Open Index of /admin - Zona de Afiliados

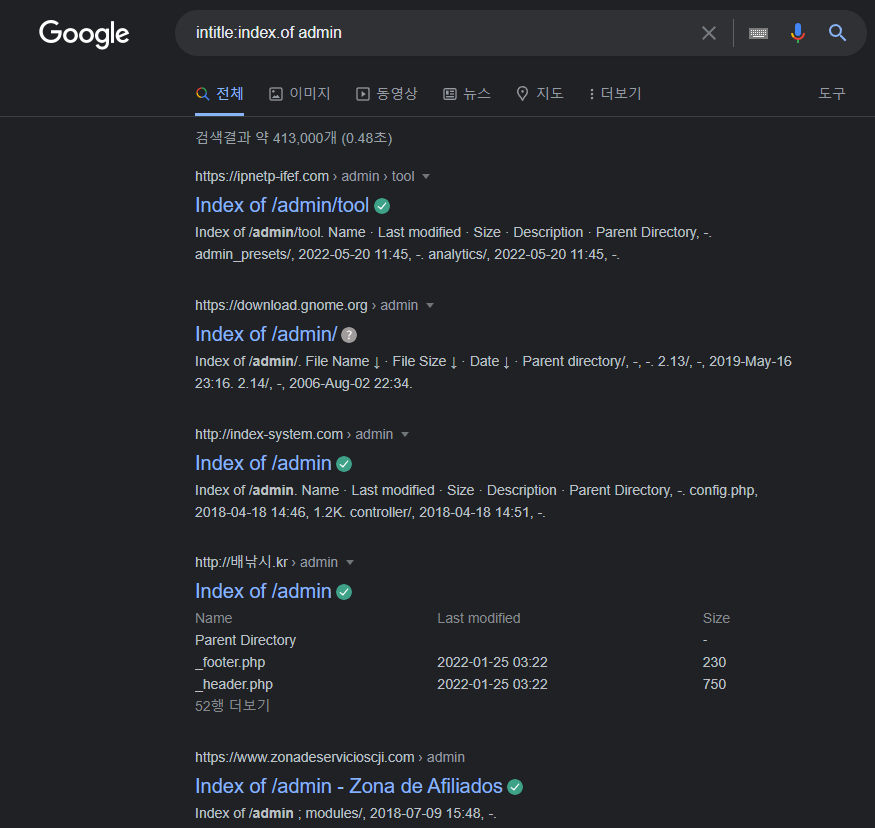click(x=349, y=786)
